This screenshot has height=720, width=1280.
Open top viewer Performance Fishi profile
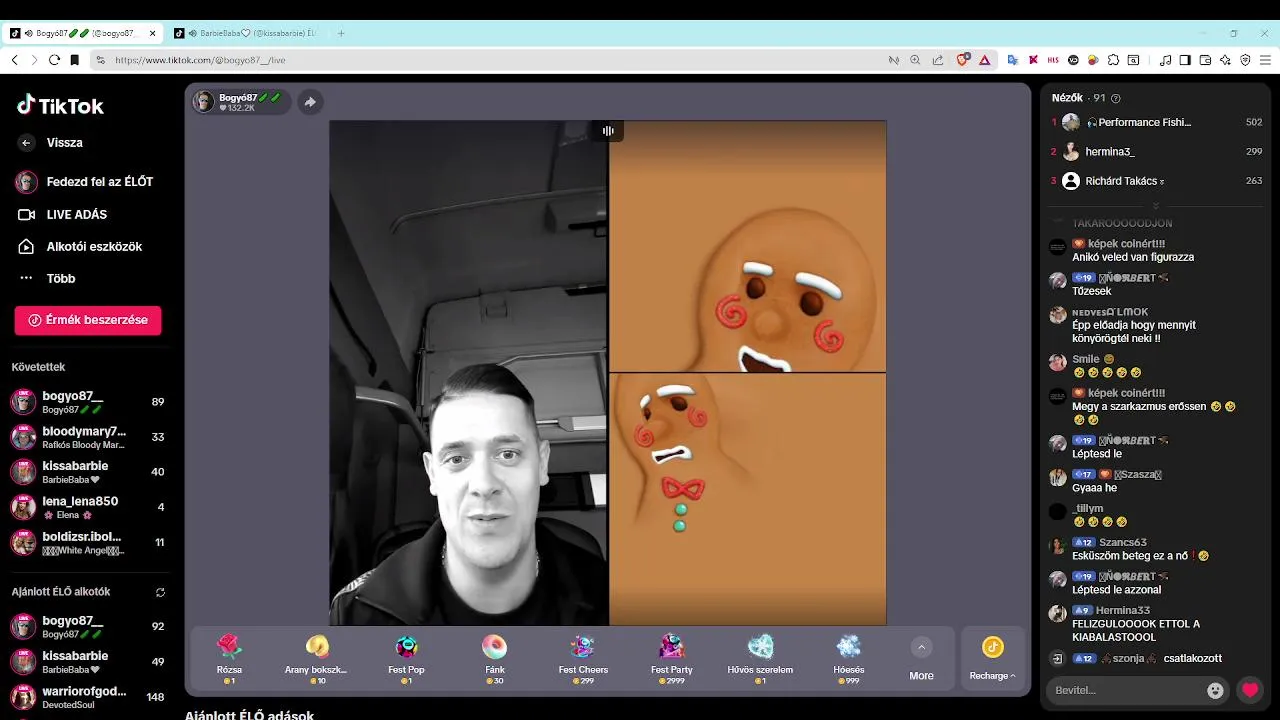(x=1155, y=122)
